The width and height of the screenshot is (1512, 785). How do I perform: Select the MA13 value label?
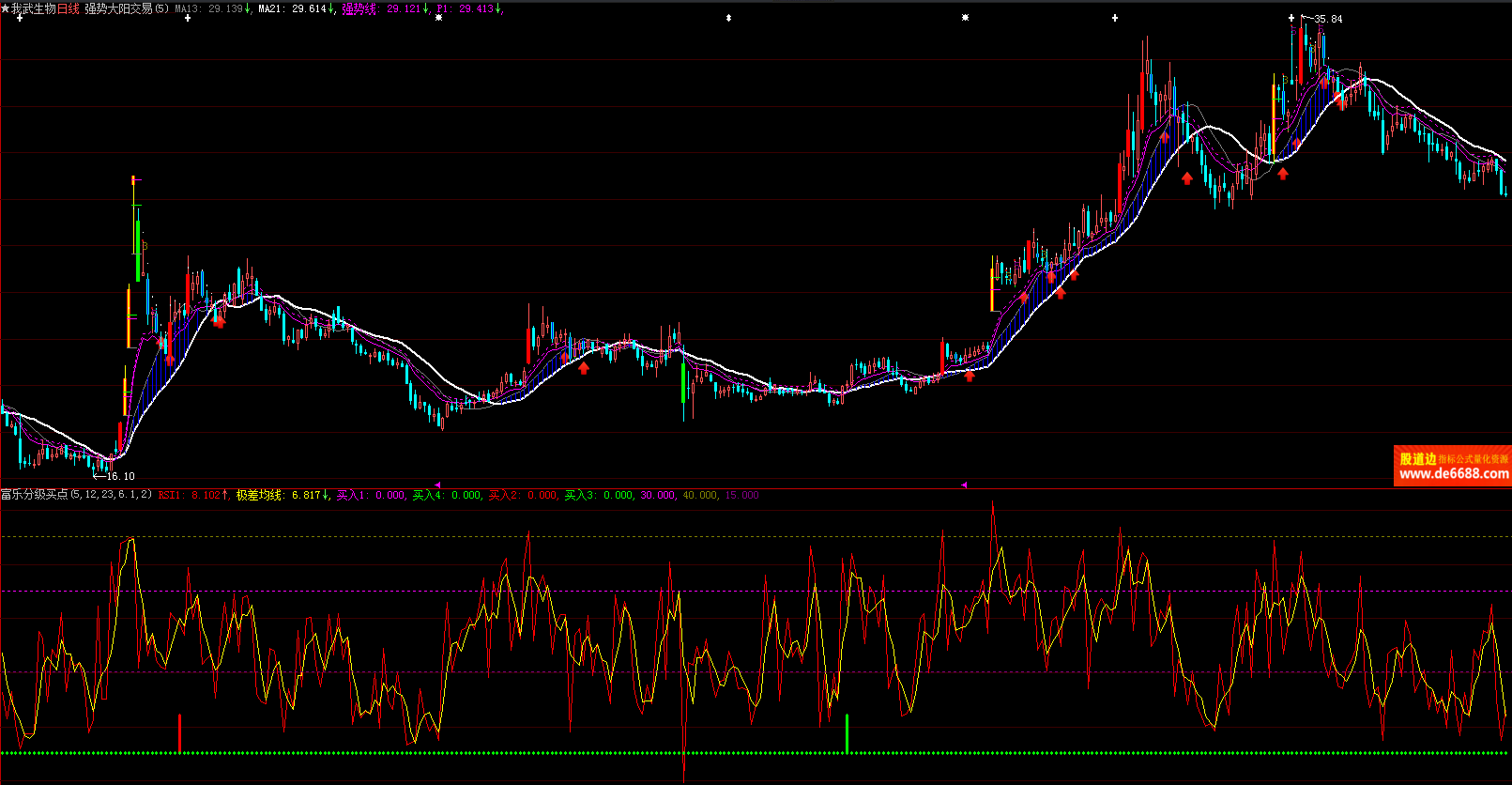(208, 8)
